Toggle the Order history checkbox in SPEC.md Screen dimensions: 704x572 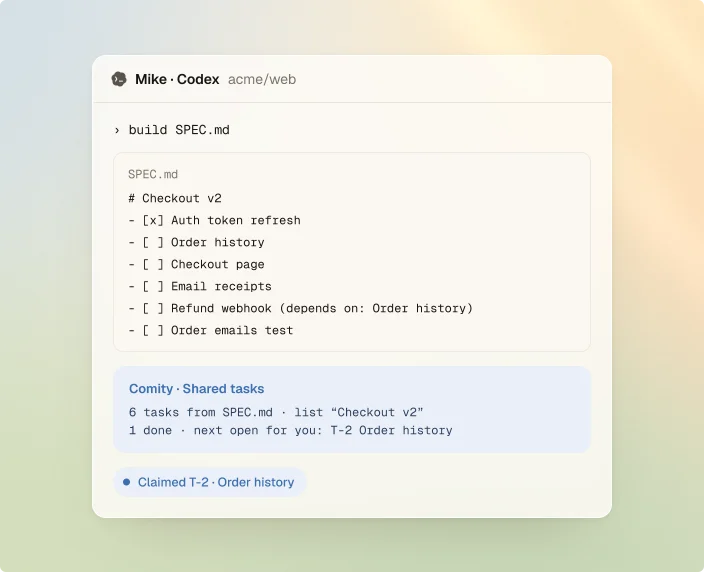click(153, 242)
